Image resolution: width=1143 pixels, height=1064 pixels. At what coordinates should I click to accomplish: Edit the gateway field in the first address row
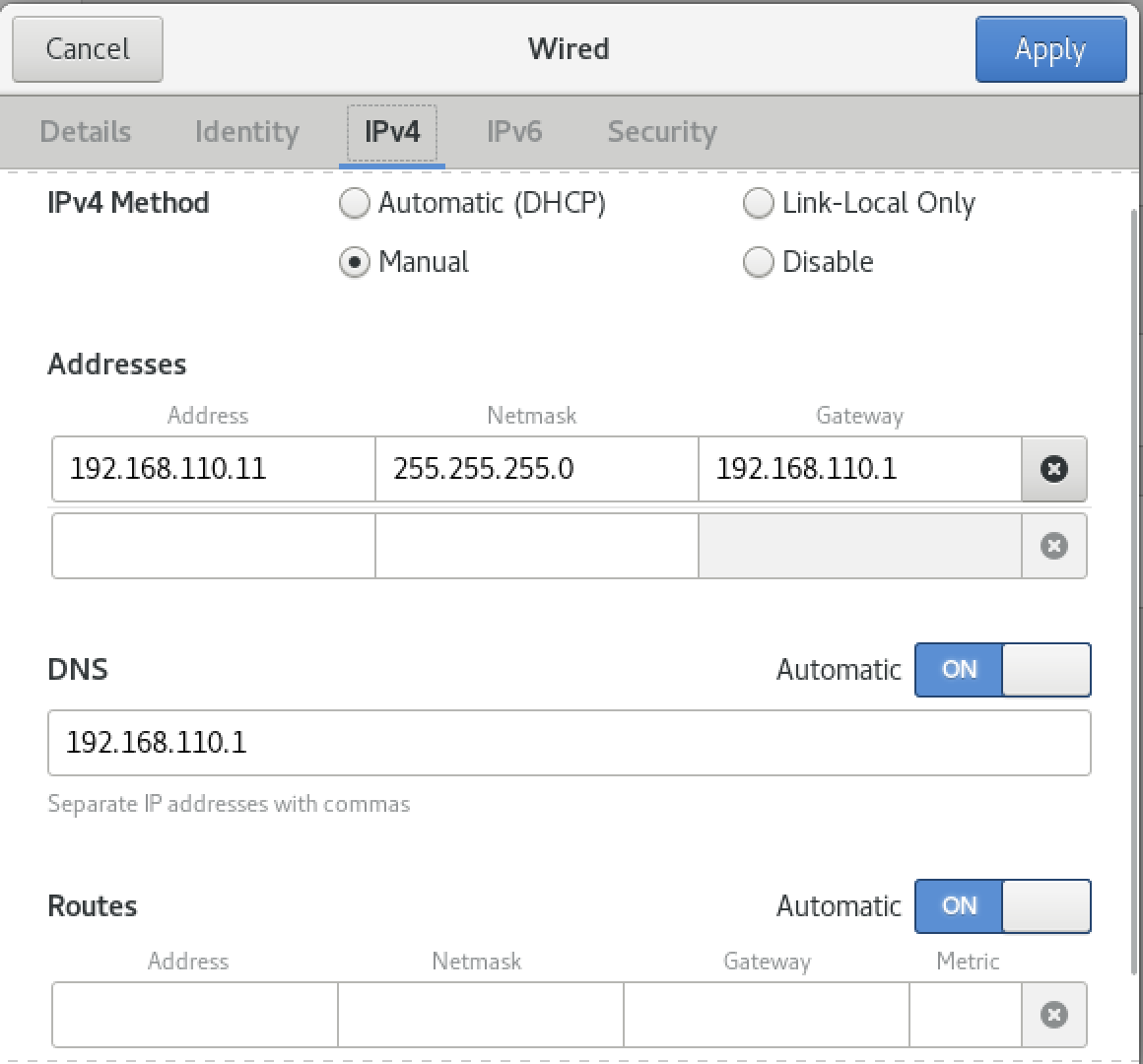(x=860, y=469)
